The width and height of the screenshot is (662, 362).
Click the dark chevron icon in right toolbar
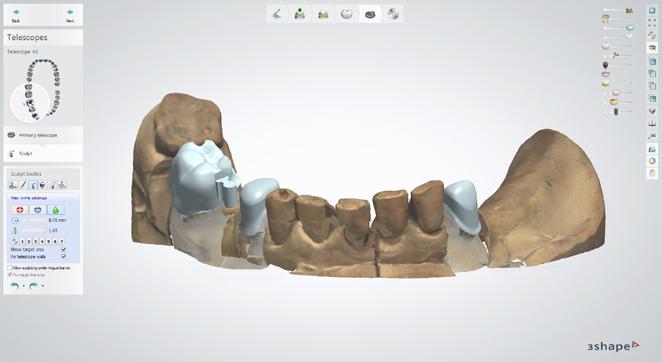652,111
